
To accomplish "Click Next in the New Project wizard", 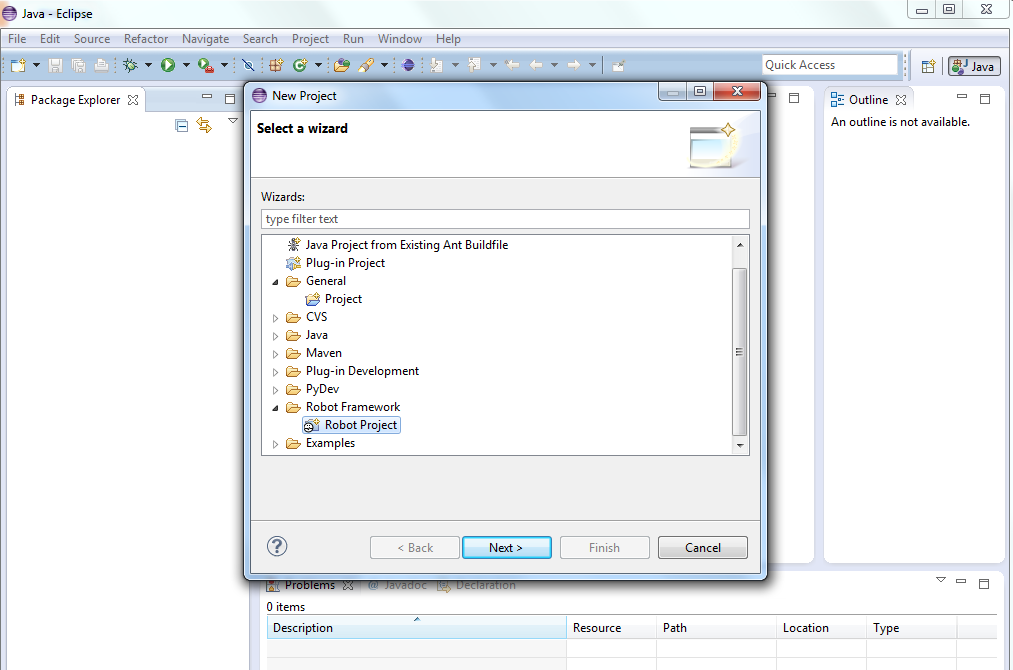I will tap(506, 547).
